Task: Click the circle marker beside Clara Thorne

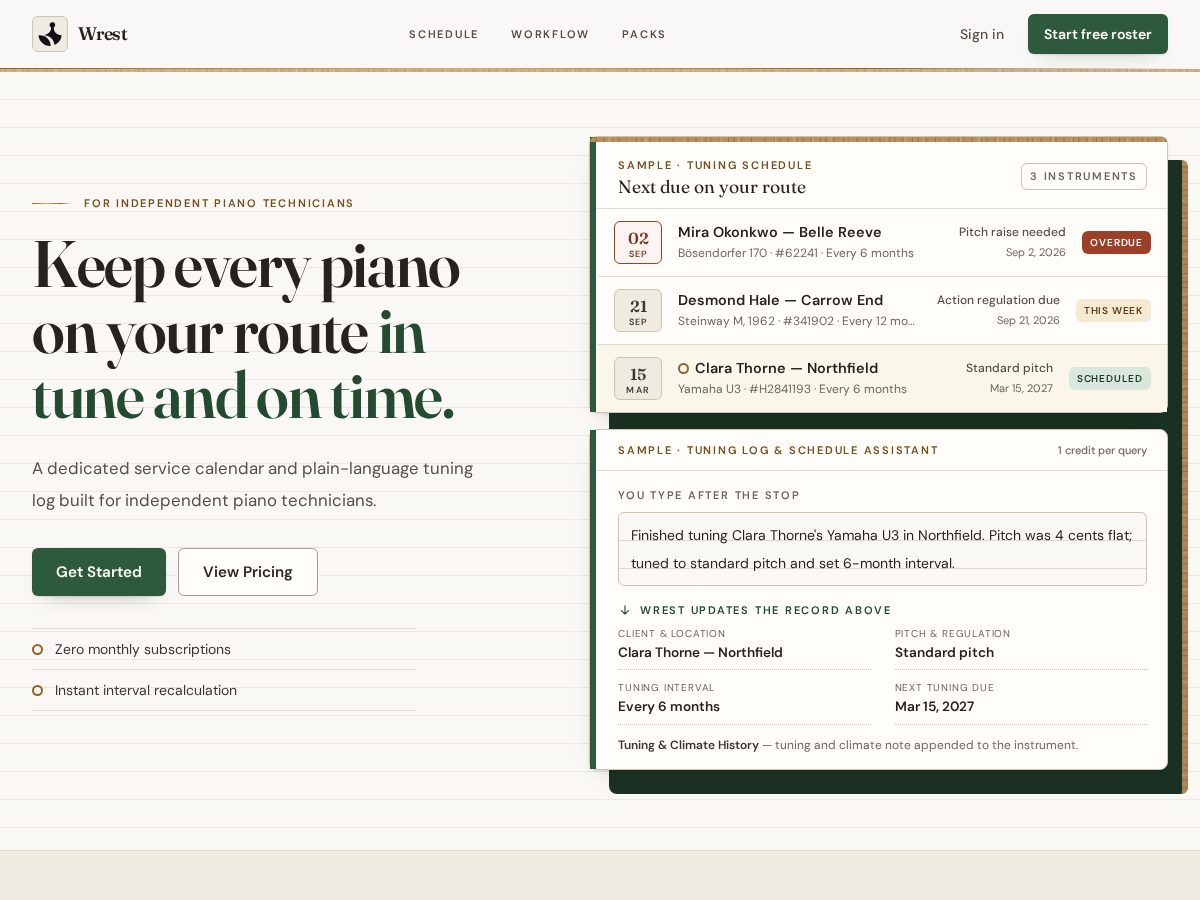Action: tap(684, 368)
